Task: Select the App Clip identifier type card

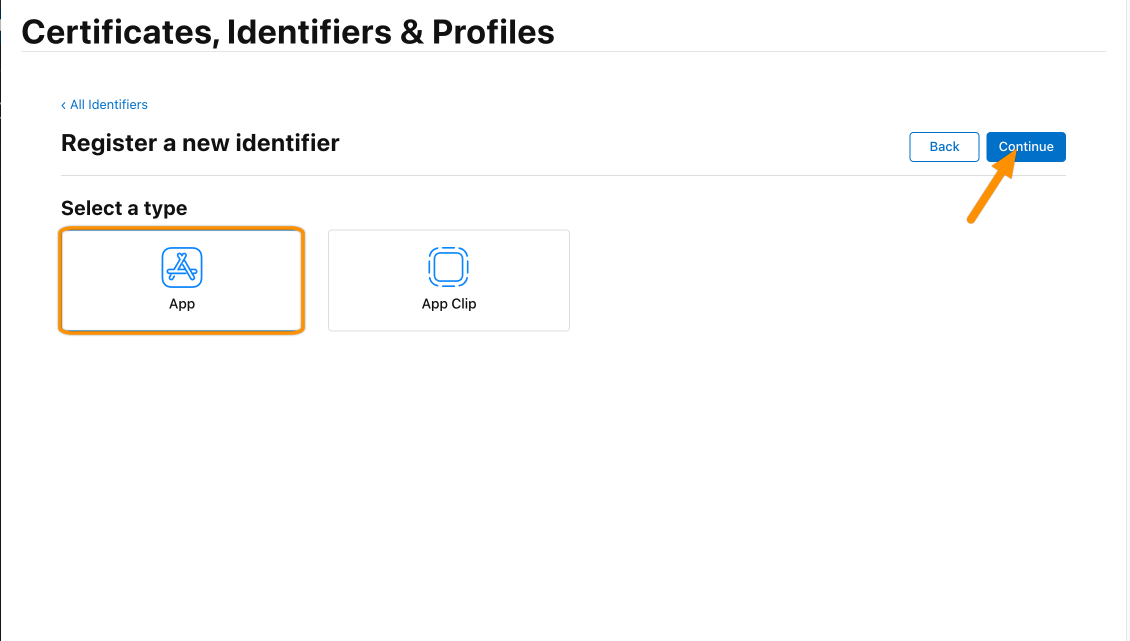Action: [x=448, y=280]
